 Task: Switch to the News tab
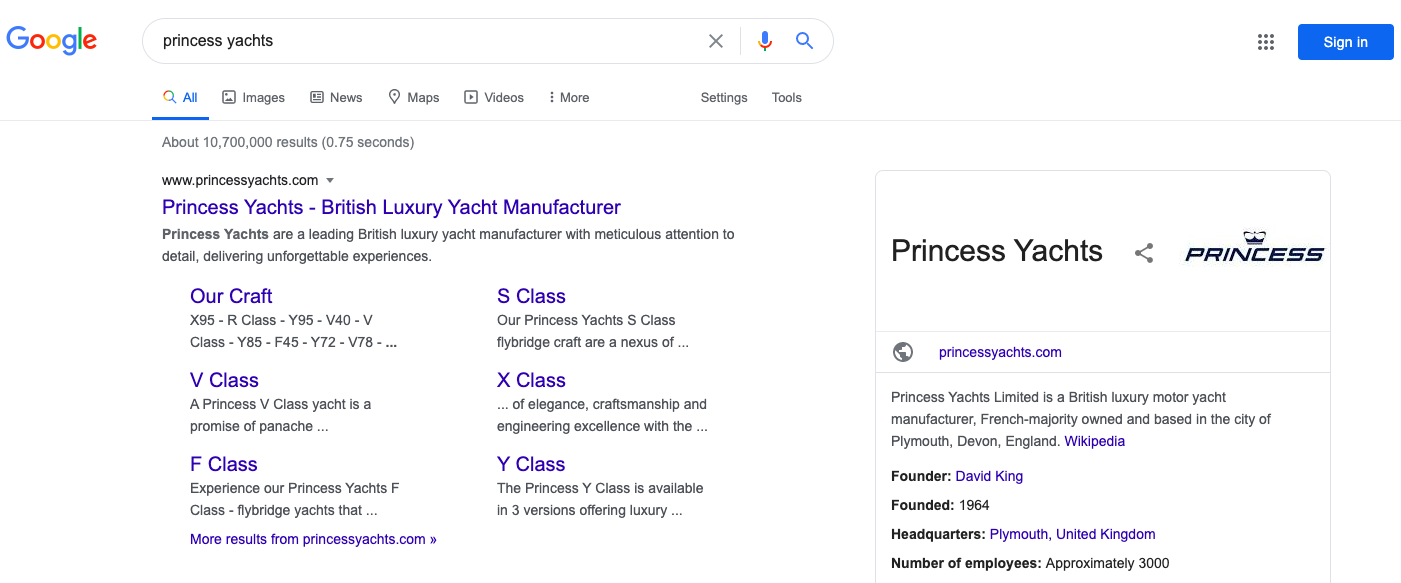point(336,98)
